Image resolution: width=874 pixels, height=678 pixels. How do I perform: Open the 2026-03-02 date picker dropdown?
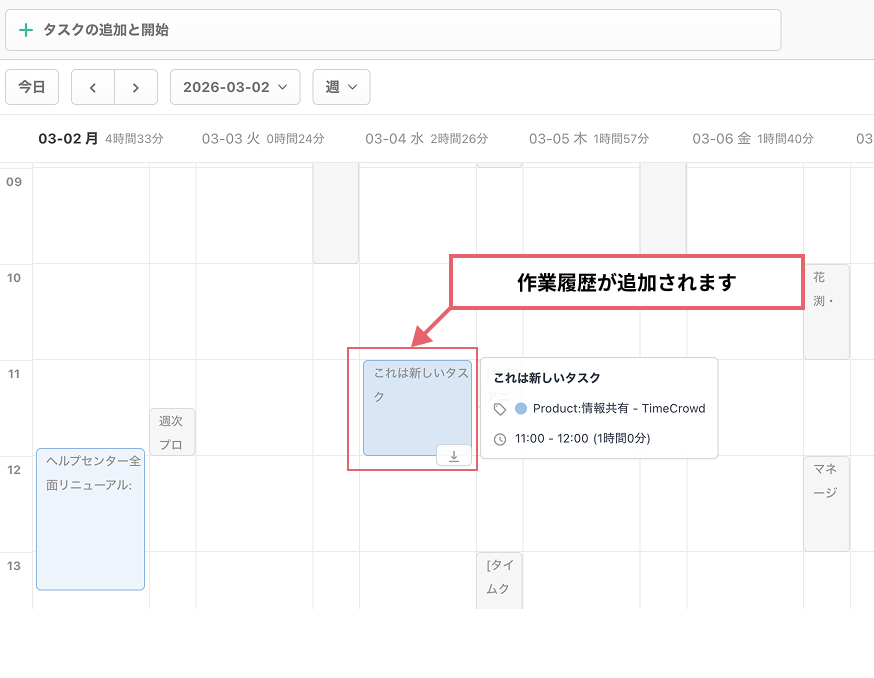[235, 87]
